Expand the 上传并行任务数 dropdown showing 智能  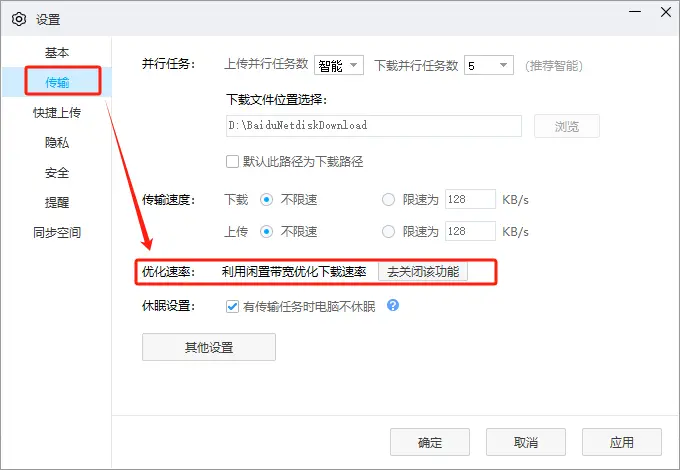339,65
